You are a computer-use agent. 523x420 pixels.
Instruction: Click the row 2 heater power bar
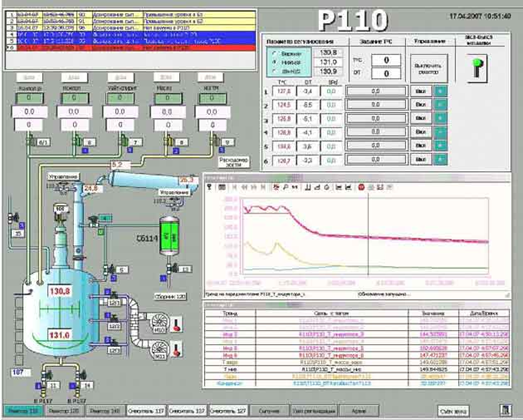[376, 105]
